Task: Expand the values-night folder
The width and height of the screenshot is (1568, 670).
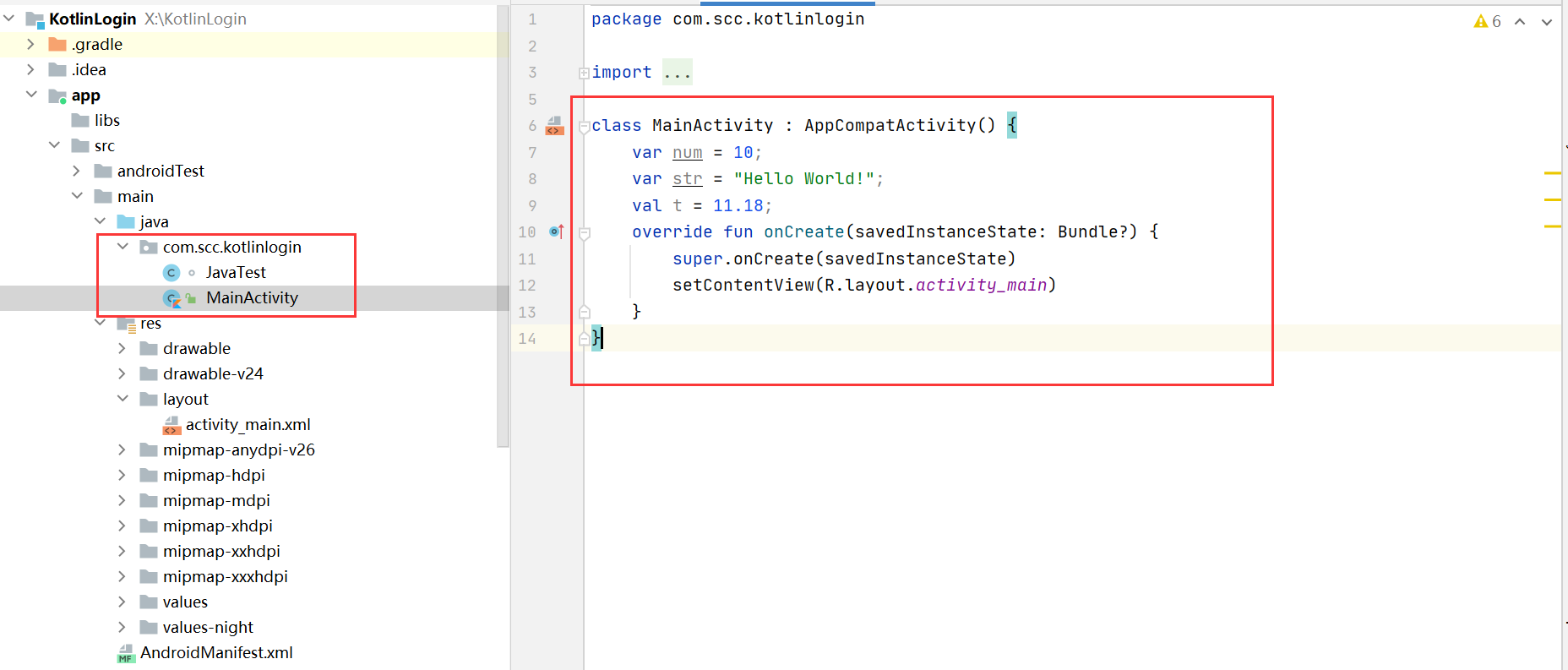Action: (122, 627)
